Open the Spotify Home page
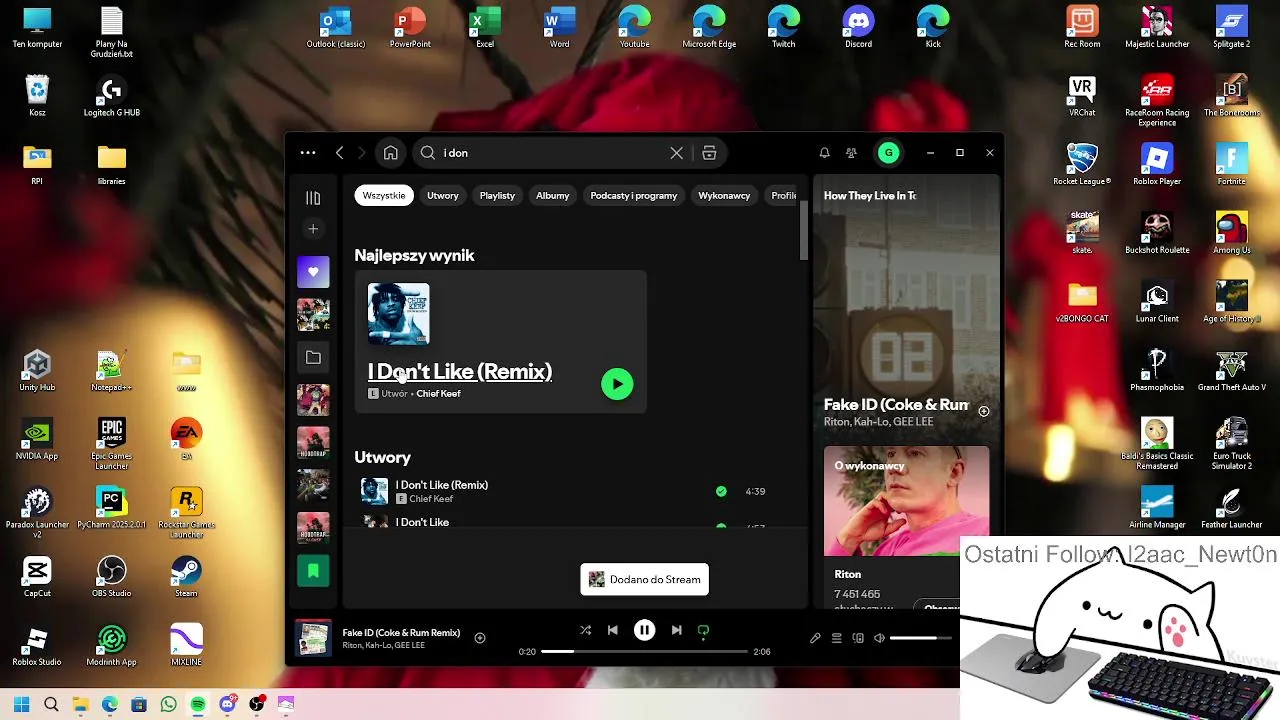The image size is (1280, 720). (391, 153)
